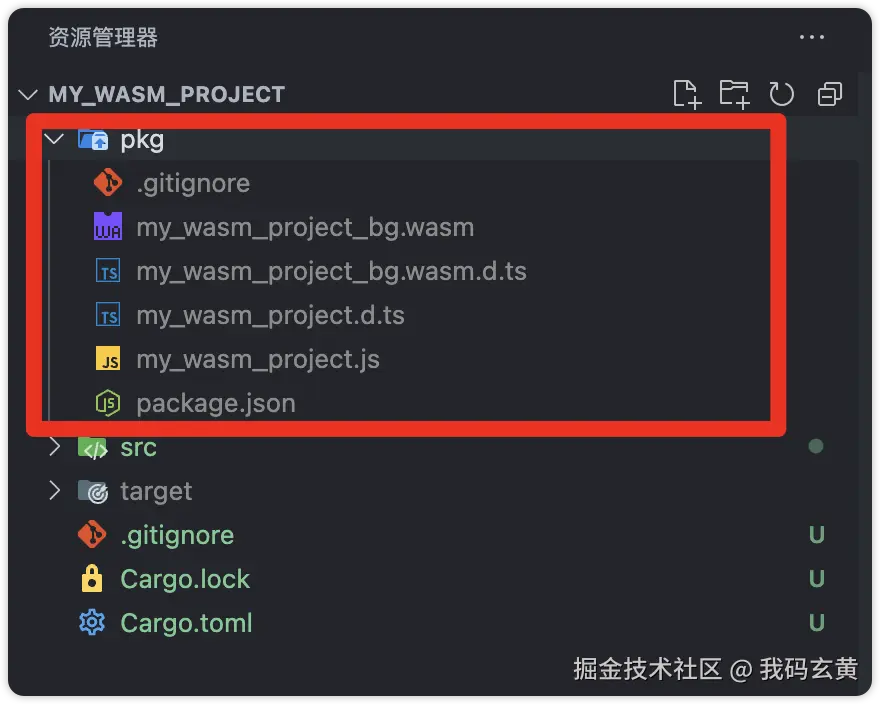Click the Node icon beside package.json
Screen dimensions: 880x704
point(107,403)
